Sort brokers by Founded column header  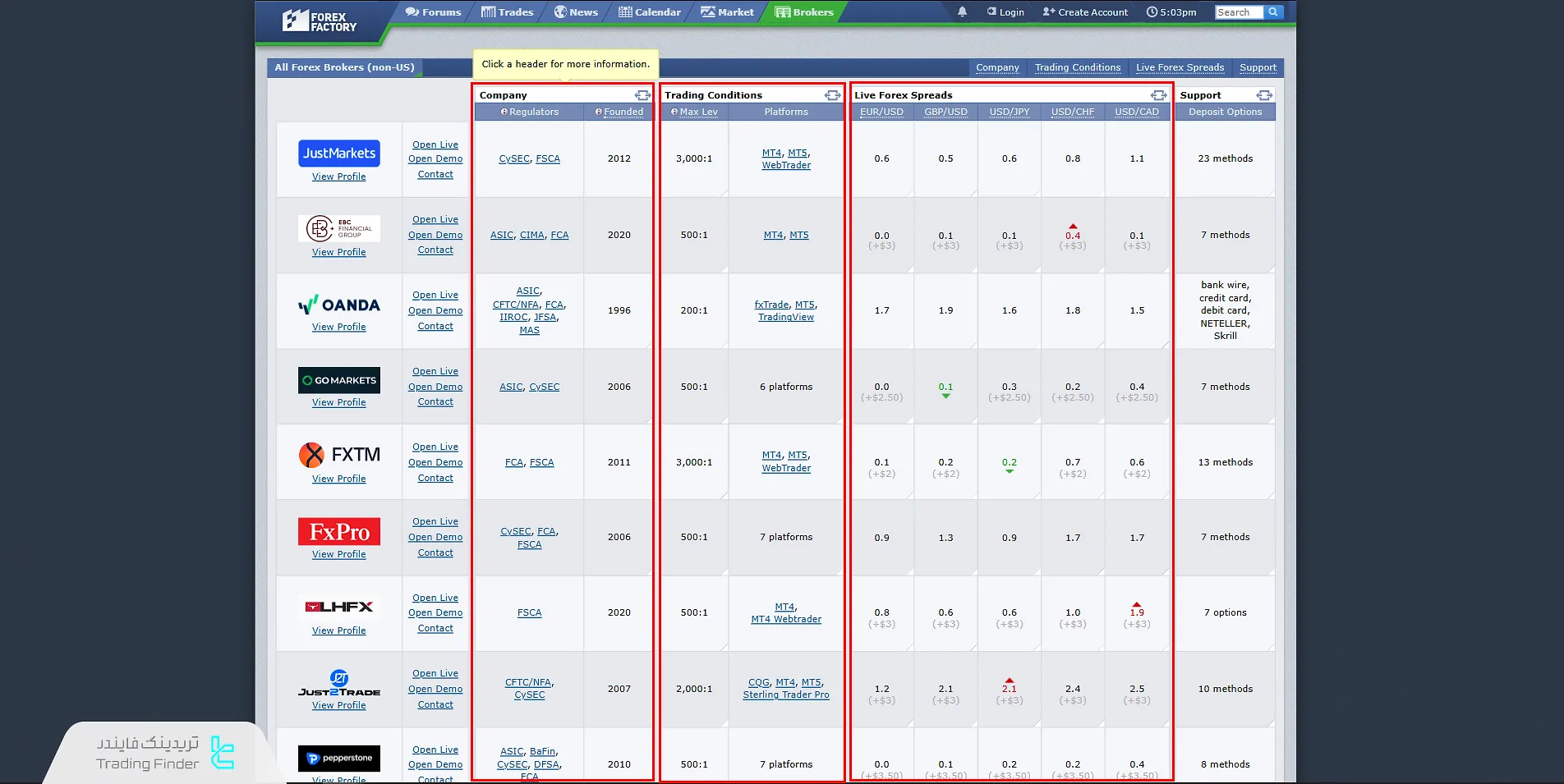[623, 112]
